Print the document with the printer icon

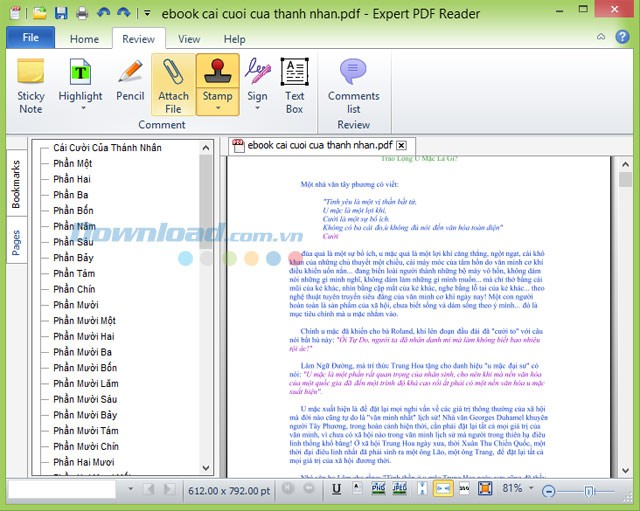82,13
